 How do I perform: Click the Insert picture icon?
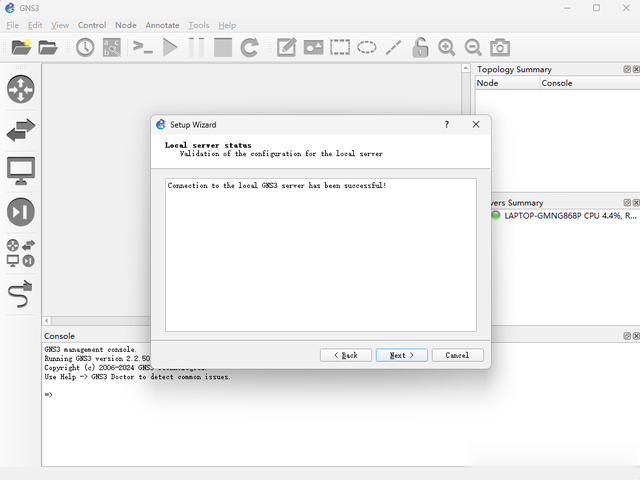(x=313, y=47)
